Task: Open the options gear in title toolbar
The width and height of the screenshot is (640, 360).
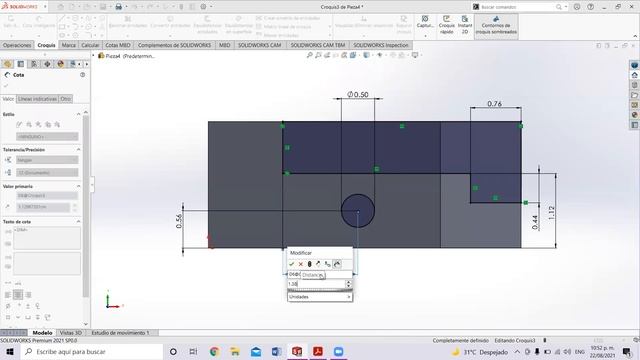Action: point(203,7)
